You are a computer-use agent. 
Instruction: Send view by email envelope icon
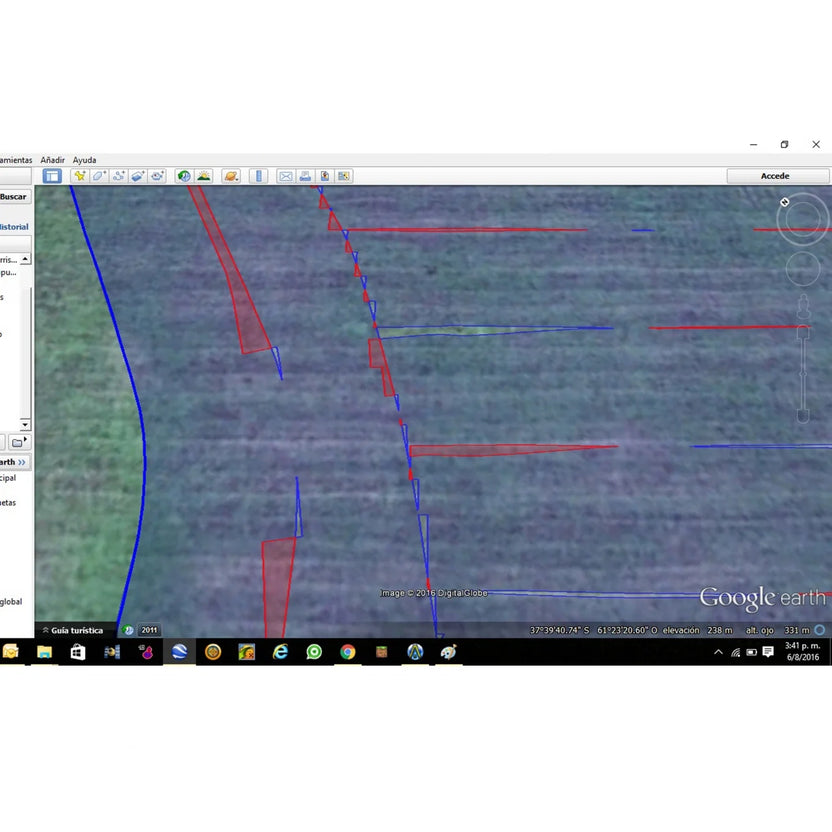pyautogui.click(x=285, y=176)
